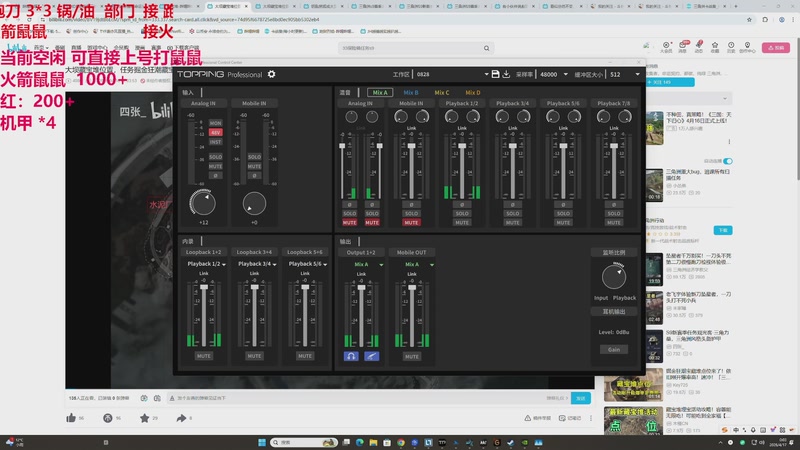Switch to Mix D tab

[x=473, y=92]
